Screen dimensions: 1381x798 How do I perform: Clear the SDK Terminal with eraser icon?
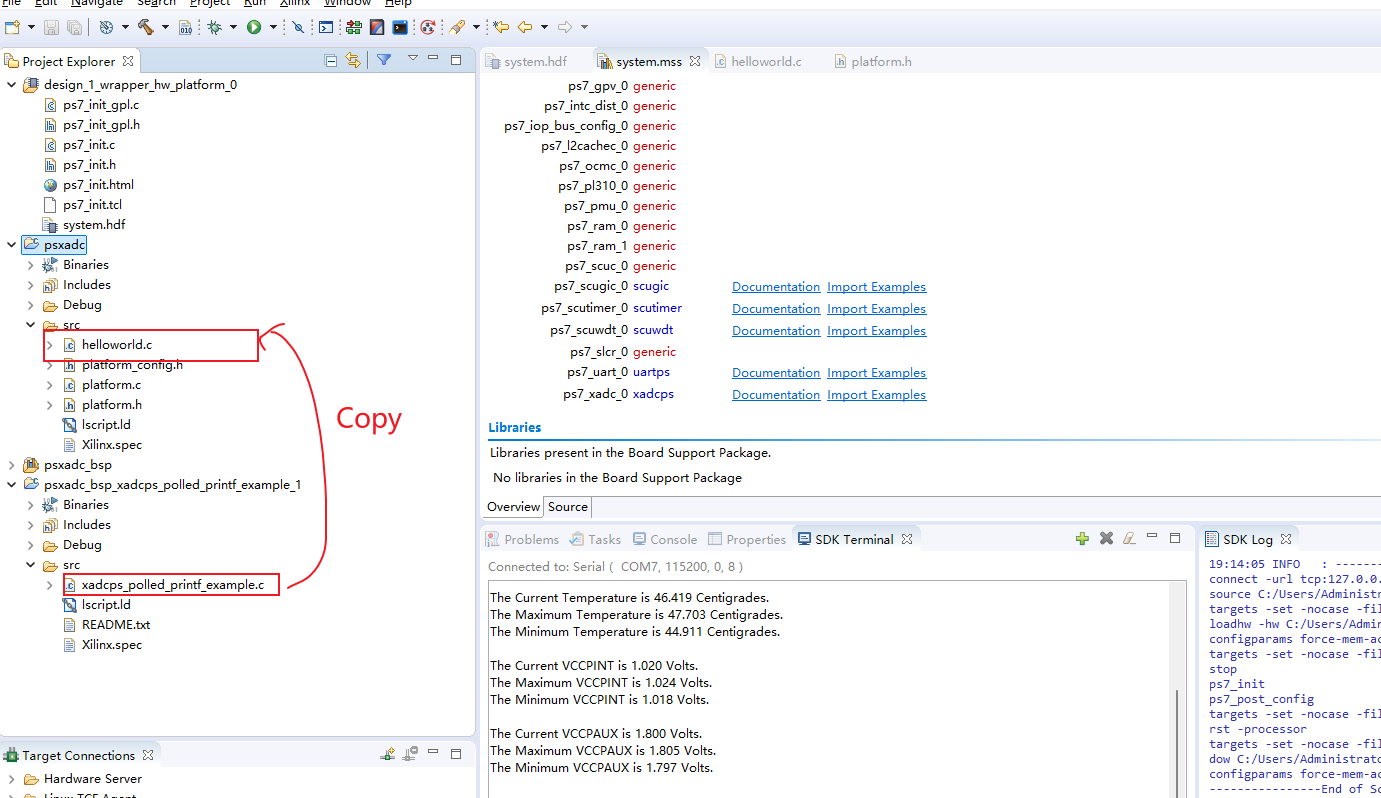tap(1129, 538)
